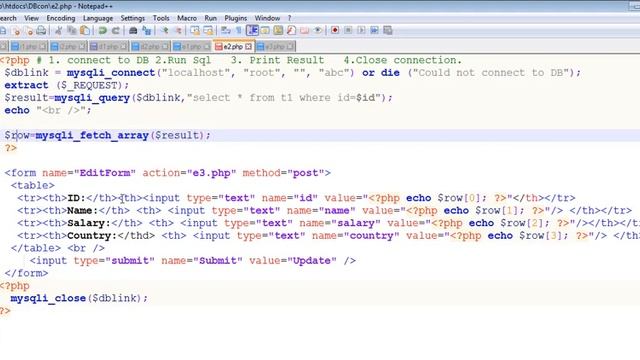Close the e1.php tab
The width and height of the screenshot is (640, 360).
pyautogui.click(x=207, y=47)
